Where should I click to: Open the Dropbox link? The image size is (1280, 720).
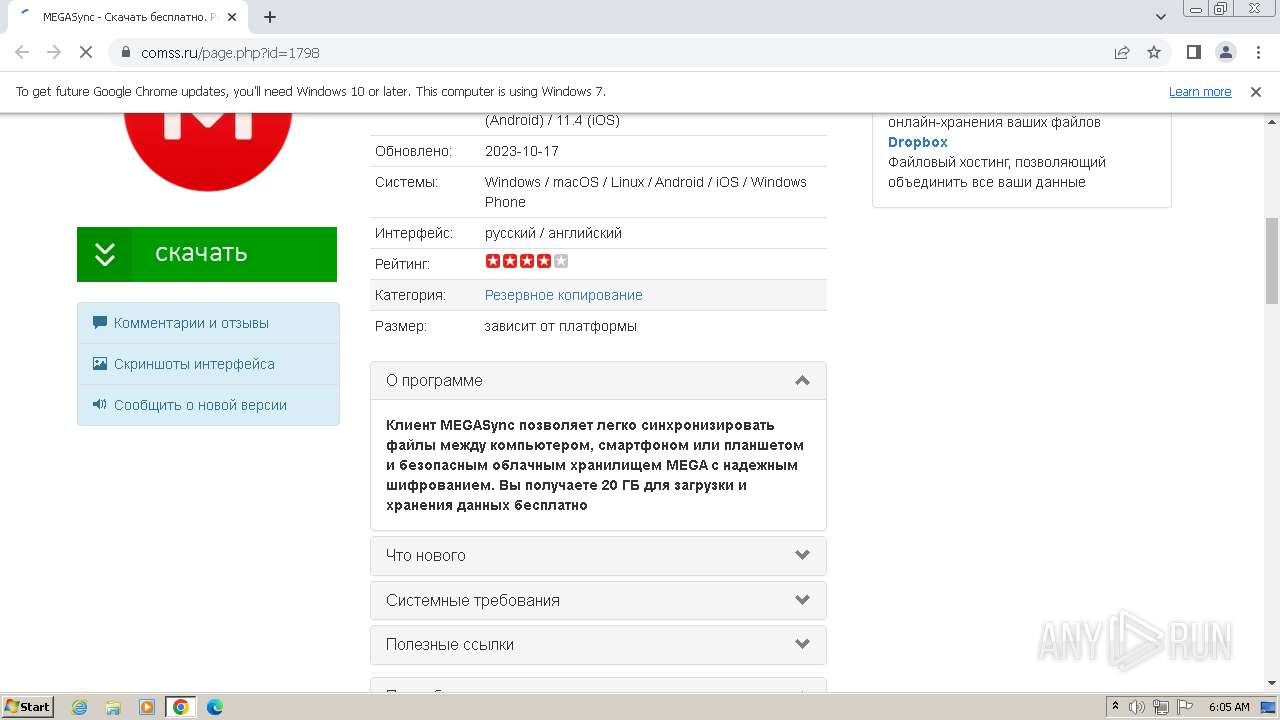[x=918, y=142]
